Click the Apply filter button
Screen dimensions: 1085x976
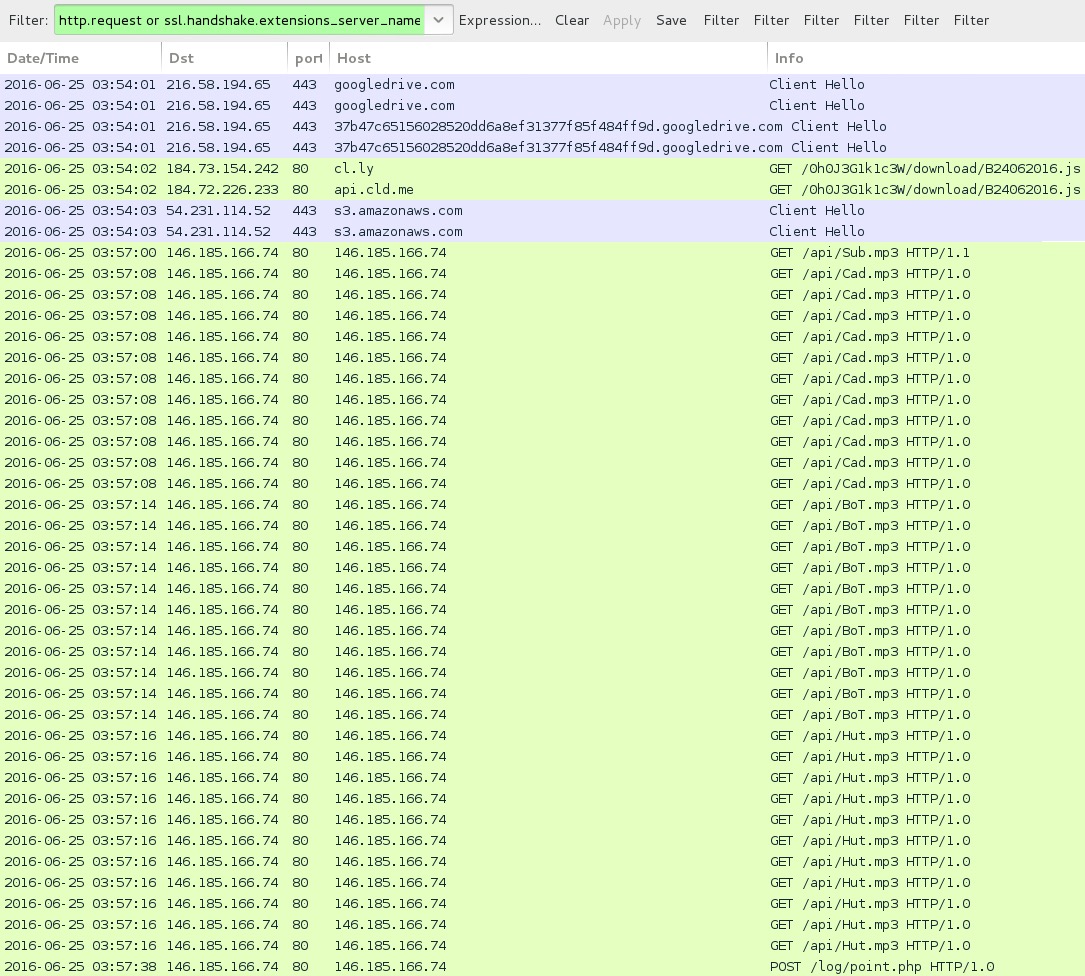pos(622,20)
